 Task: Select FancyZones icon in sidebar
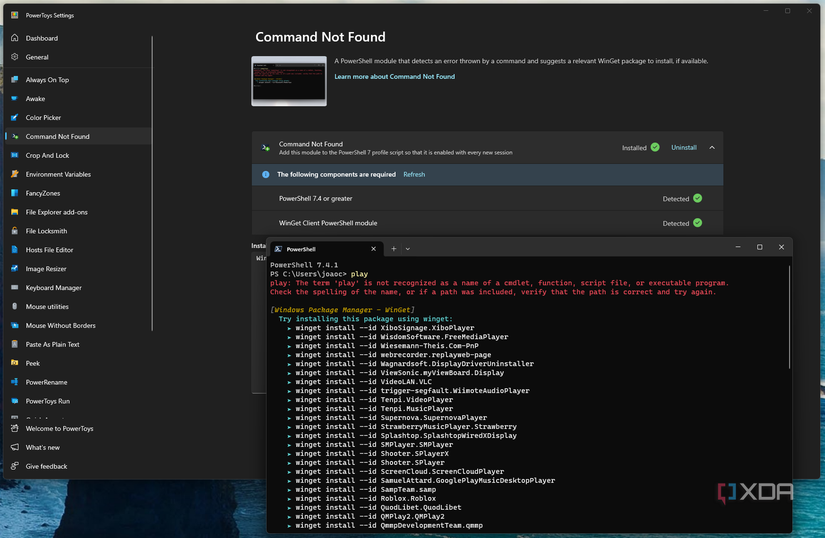15,193
